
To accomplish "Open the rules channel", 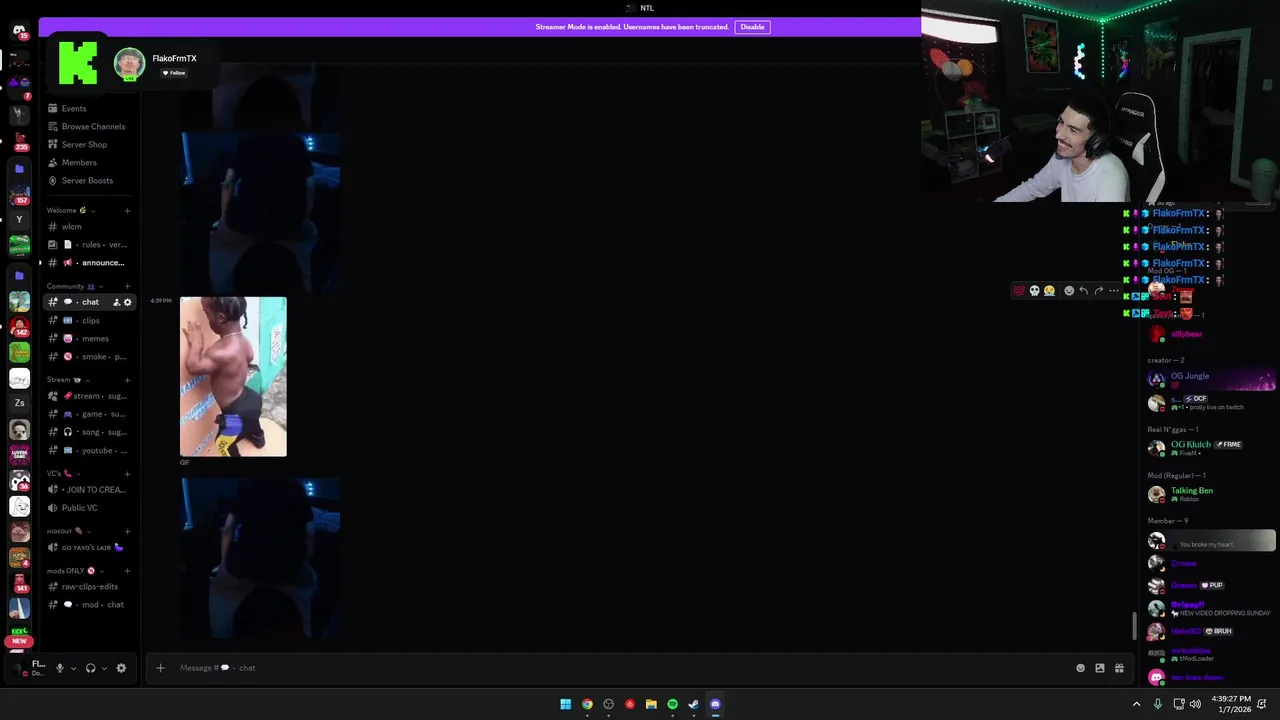I will (x=90, y=244).
